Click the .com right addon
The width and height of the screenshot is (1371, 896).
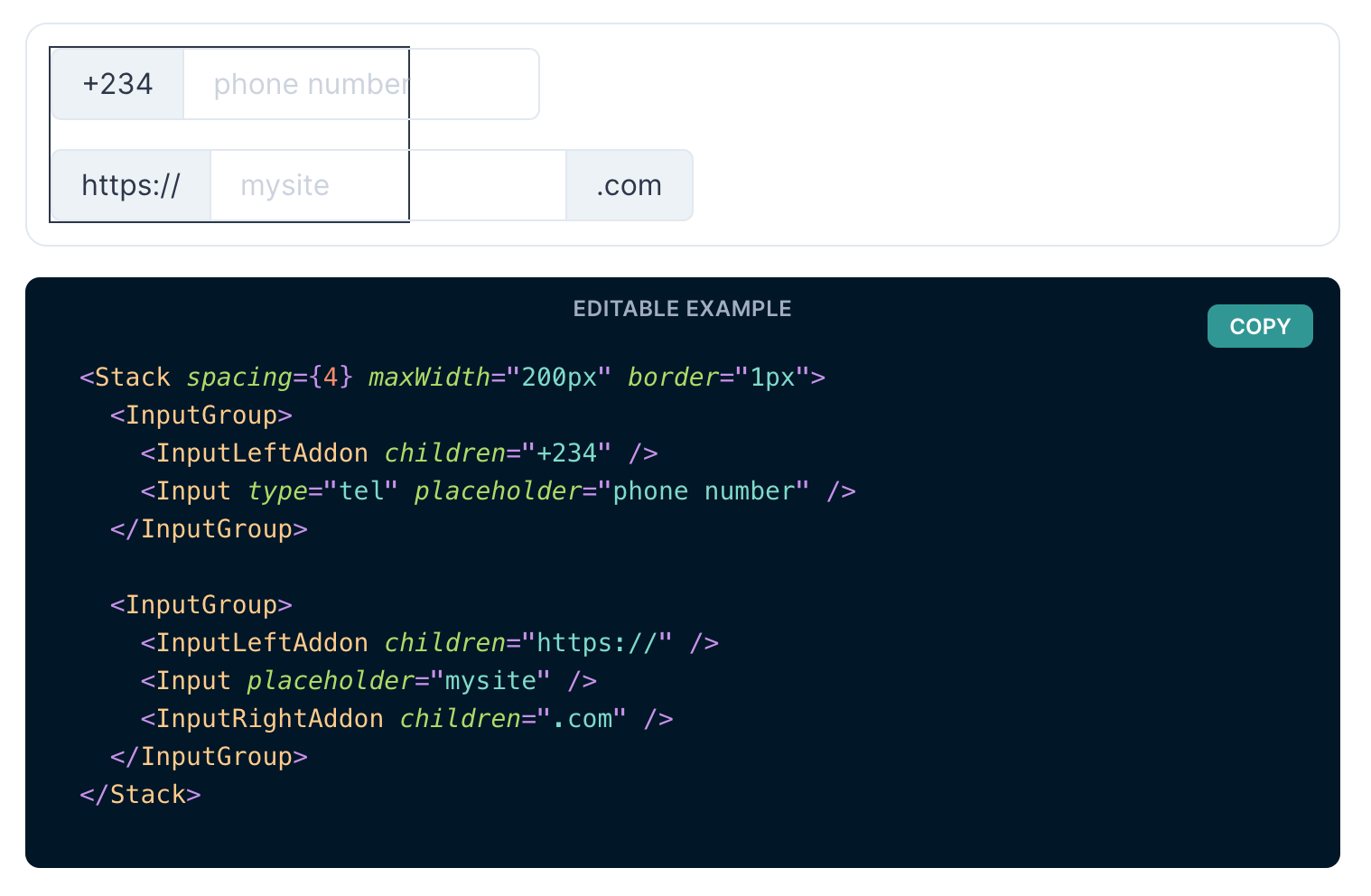coord(629,185)
